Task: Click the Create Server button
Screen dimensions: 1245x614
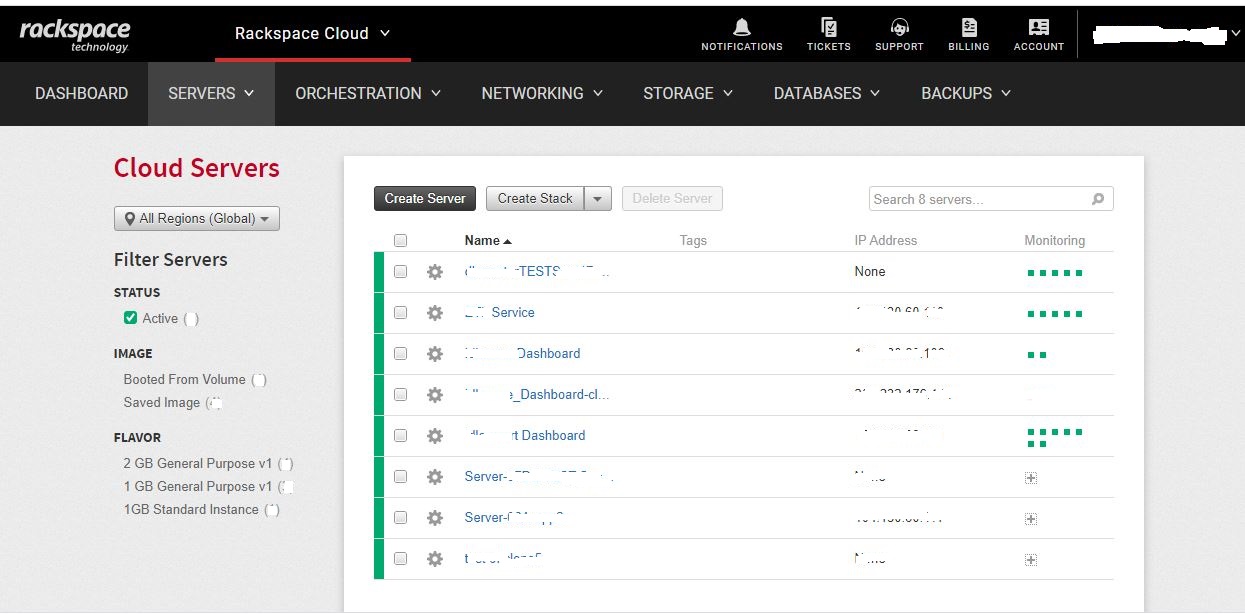Action: click(x=425, y=199)
